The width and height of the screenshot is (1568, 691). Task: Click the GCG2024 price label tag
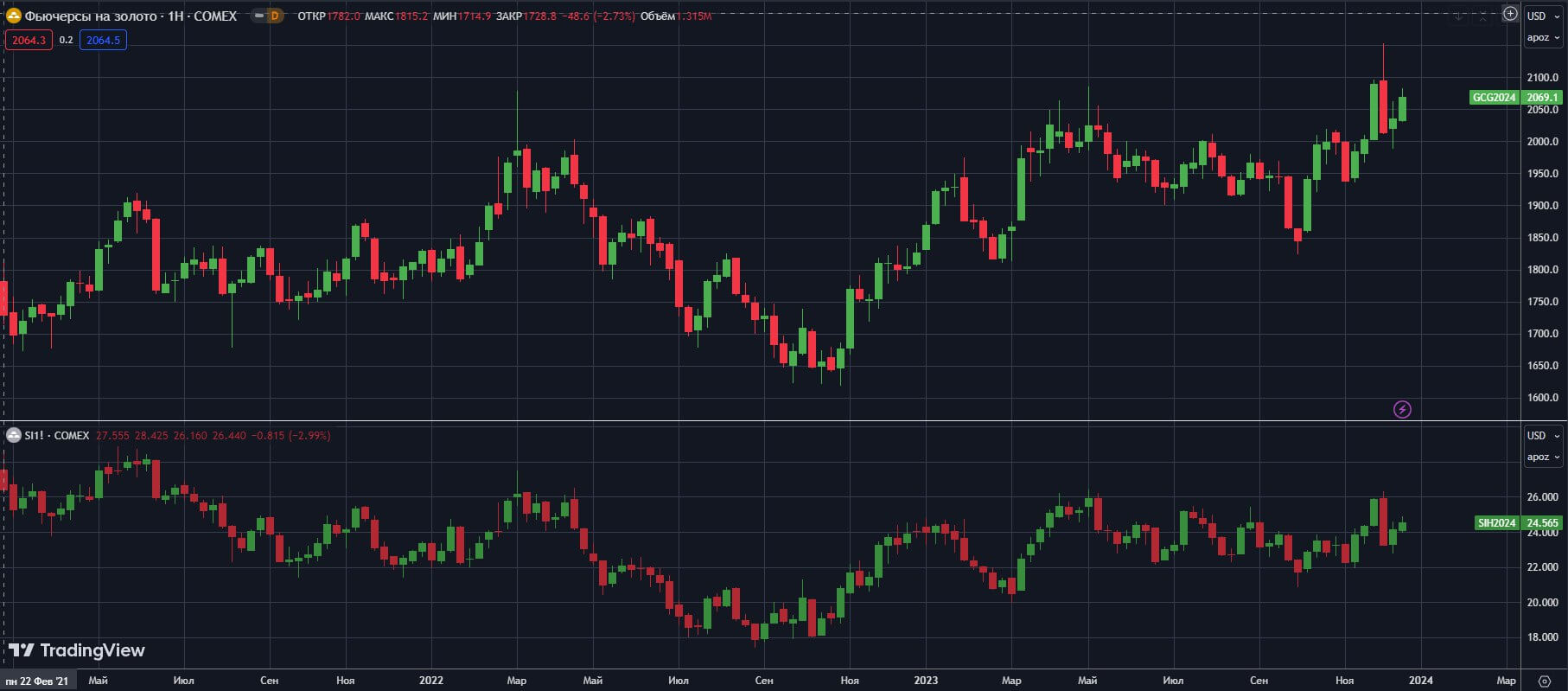point(1495,98)
